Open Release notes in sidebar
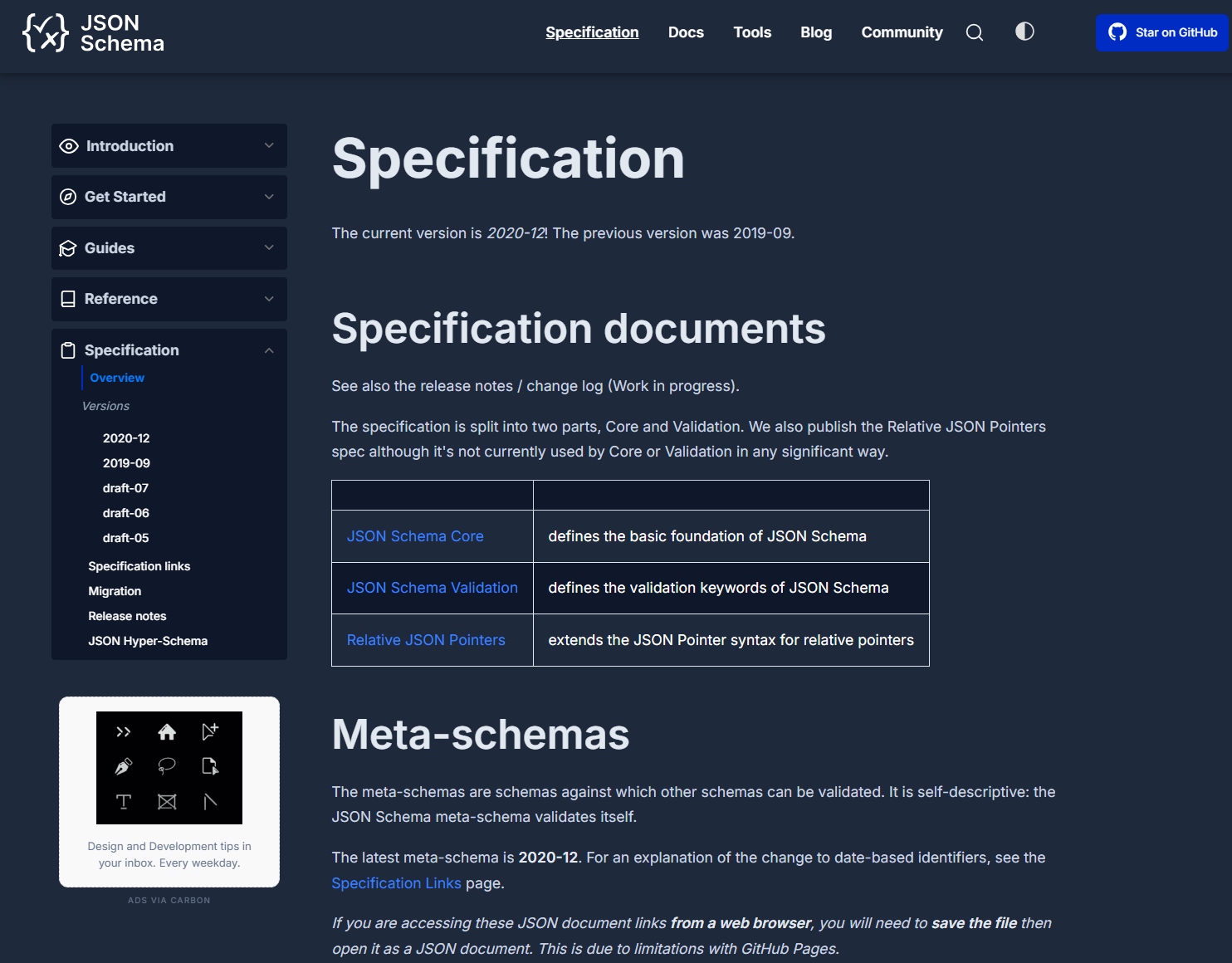The height and width of the screenshot is (963, 1232). tap(127, 616)
